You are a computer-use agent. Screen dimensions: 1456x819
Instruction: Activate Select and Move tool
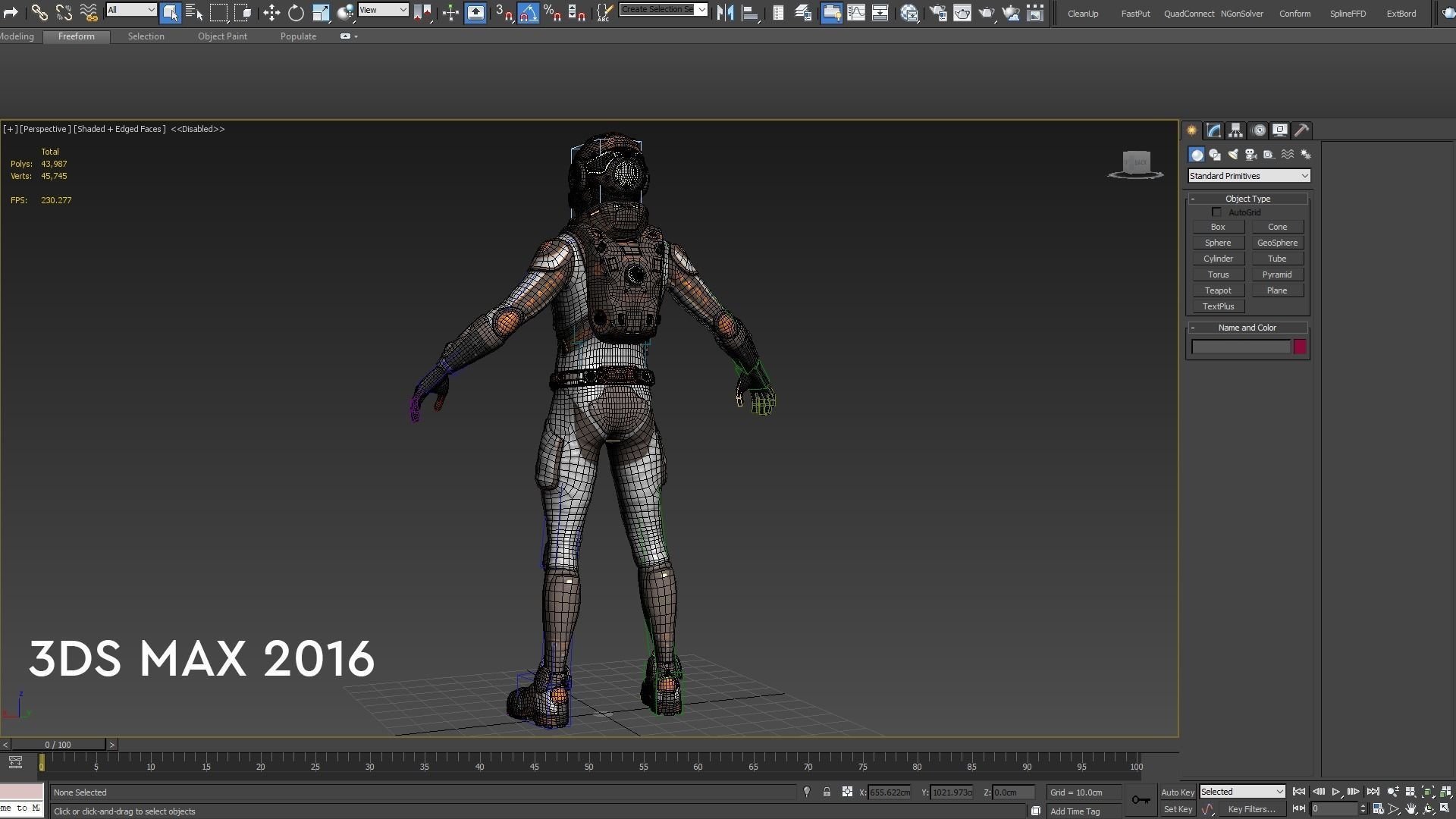click(x=271, y=13)
